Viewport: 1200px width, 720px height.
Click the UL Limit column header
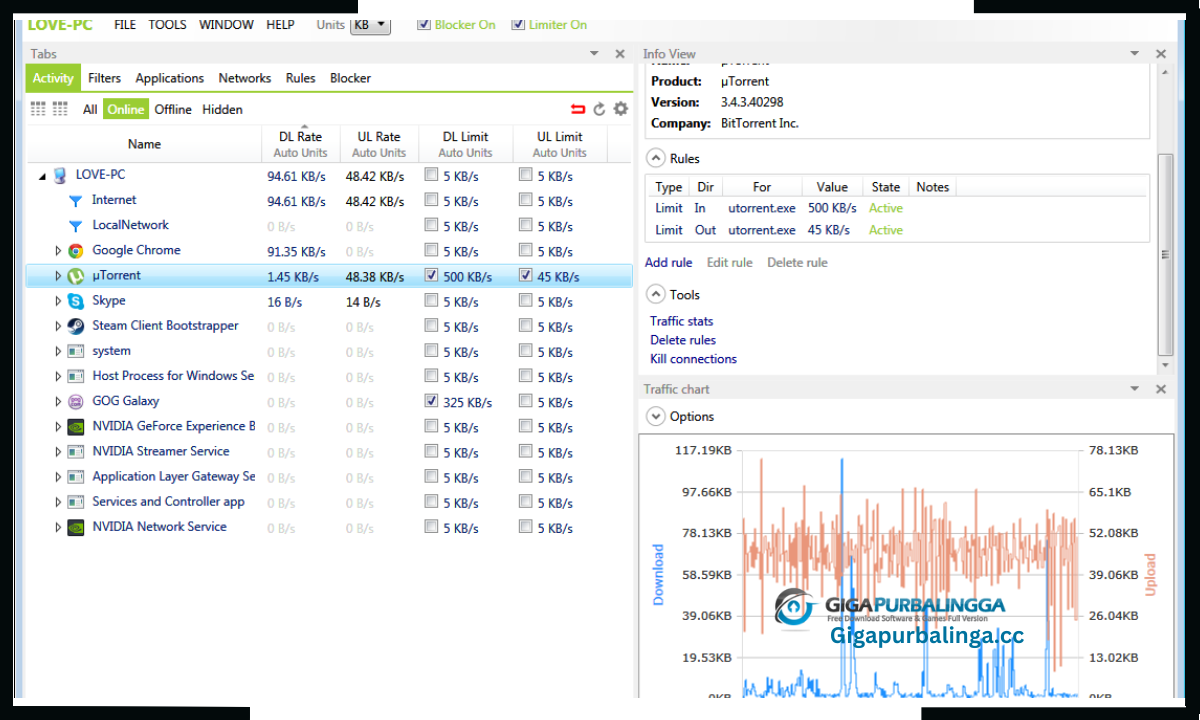pyautogui.click(x=560, y=143)
